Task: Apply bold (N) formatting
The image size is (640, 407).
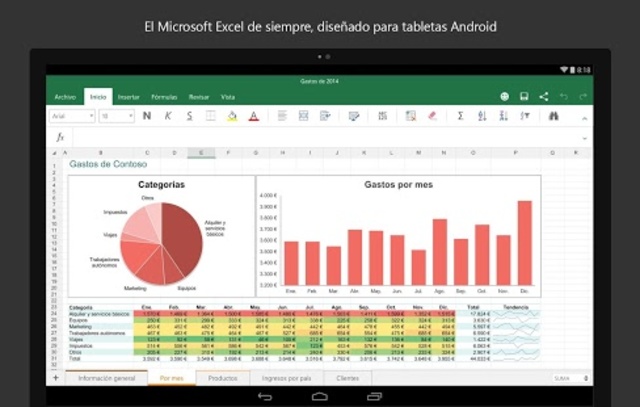Action: 147,116
